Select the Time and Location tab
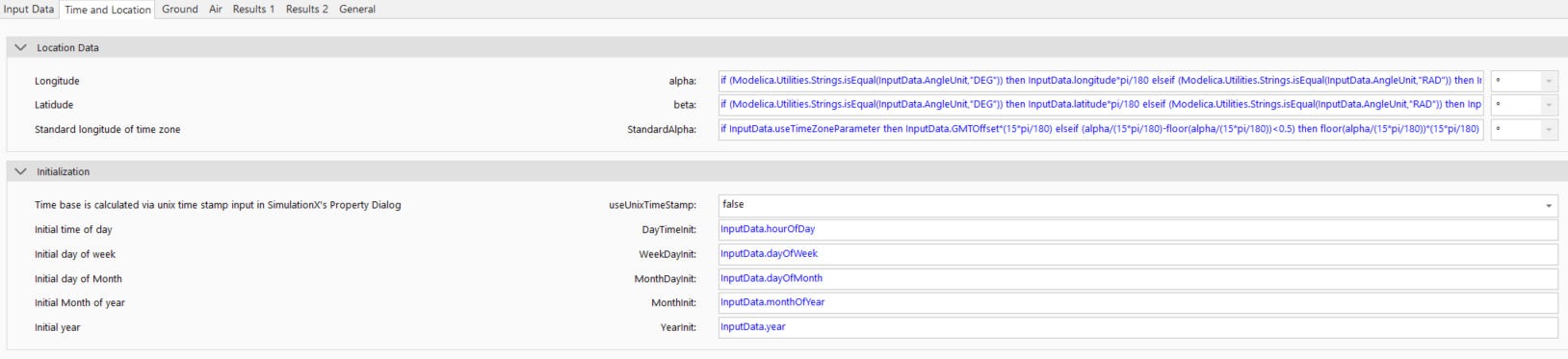1568x359 pixels. click(108, 10)
